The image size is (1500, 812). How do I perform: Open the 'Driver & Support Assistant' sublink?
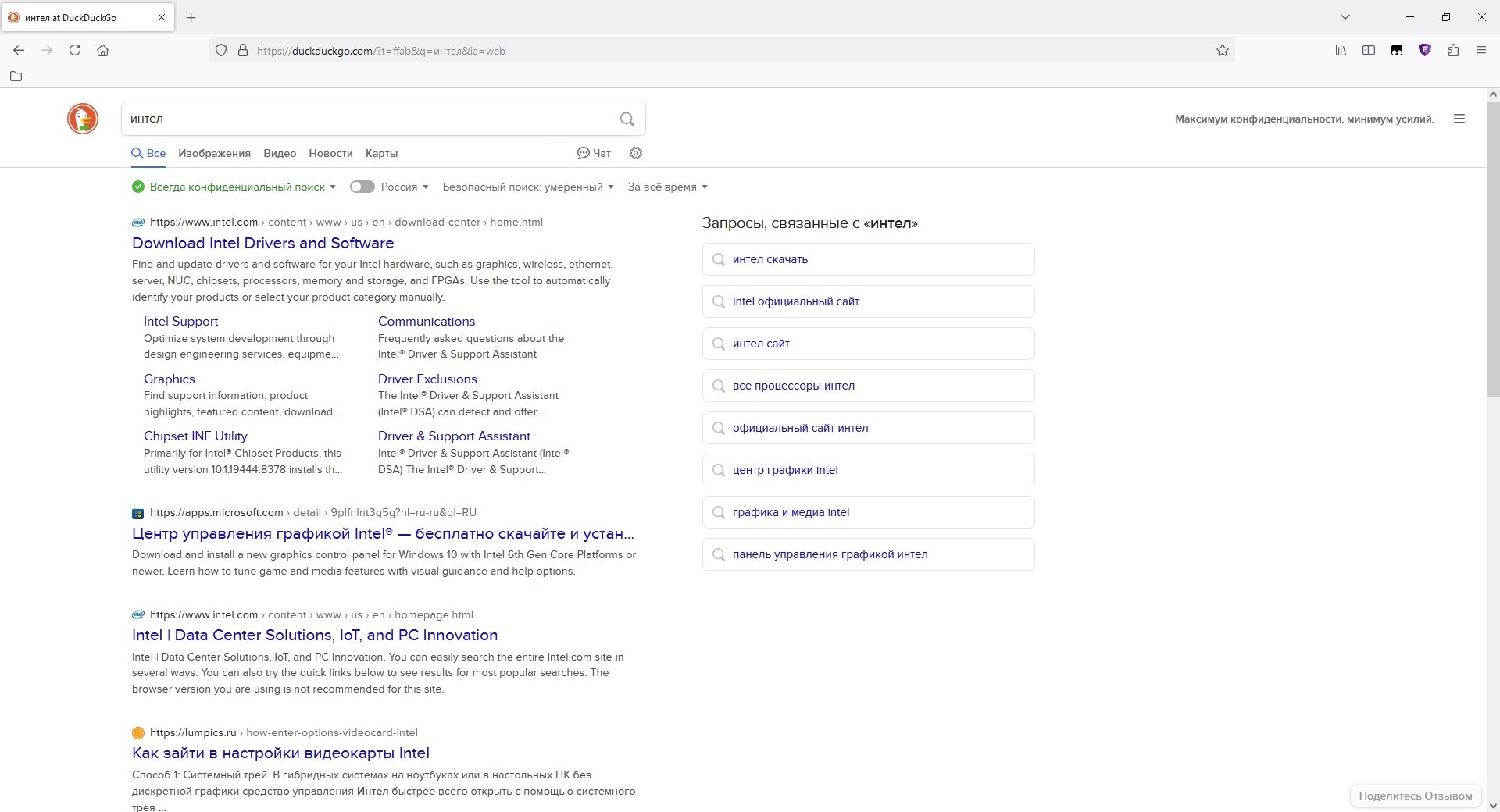tap(454, 436)
